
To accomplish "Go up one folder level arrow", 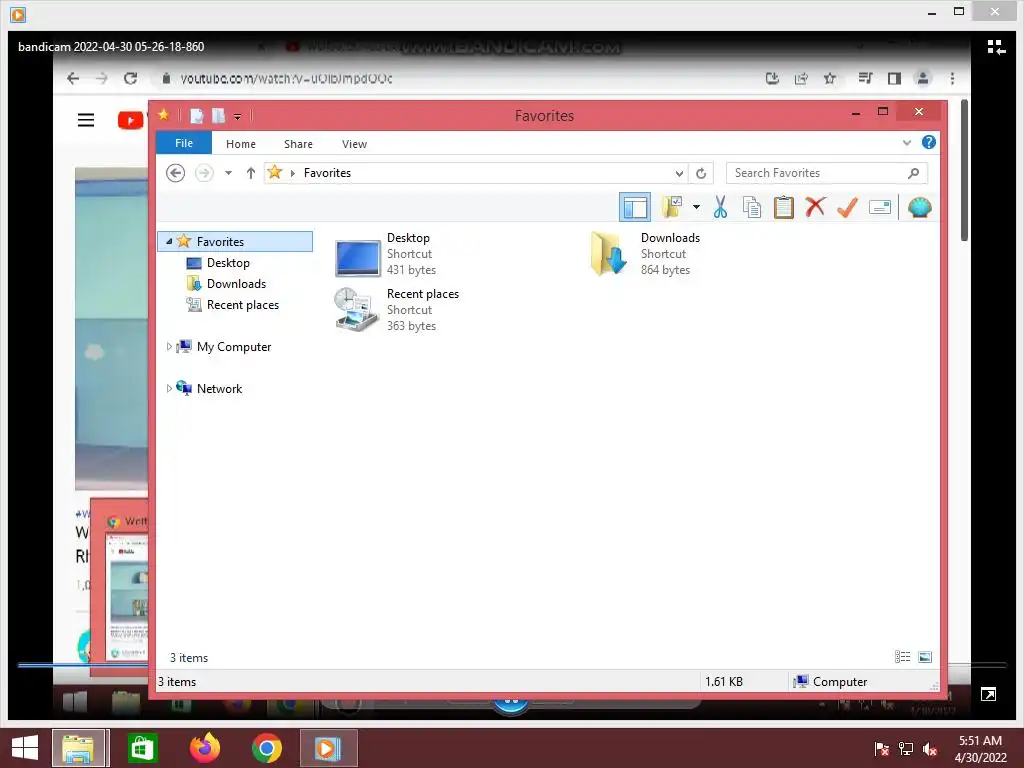I will (x=251, y=173).
